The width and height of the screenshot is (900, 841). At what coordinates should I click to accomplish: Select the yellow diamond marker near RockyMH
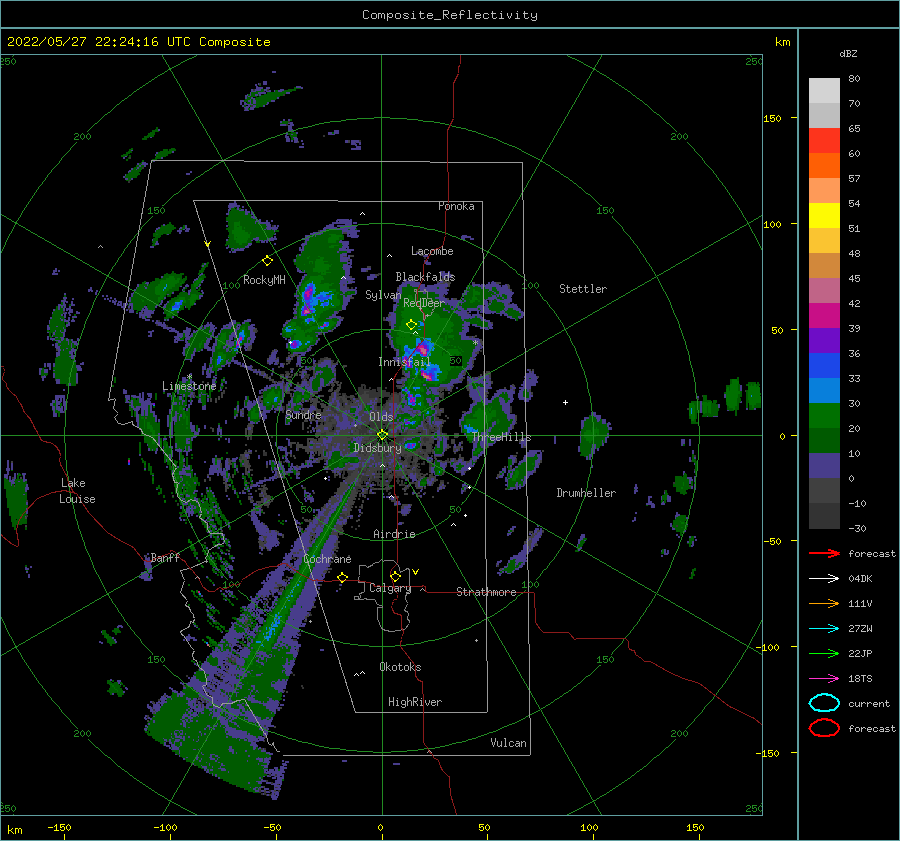coord(267,261)
